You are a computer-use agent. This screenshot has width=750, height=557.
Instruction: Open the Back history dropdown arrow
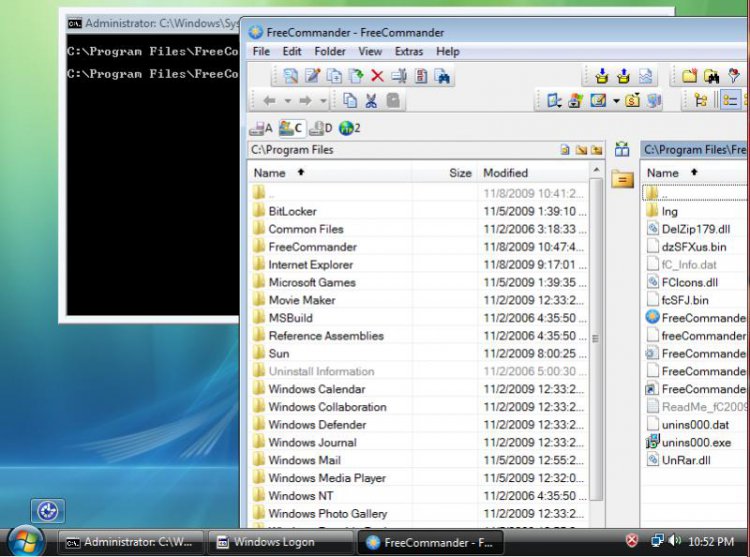pyautogui.click(x=287, y=101)
